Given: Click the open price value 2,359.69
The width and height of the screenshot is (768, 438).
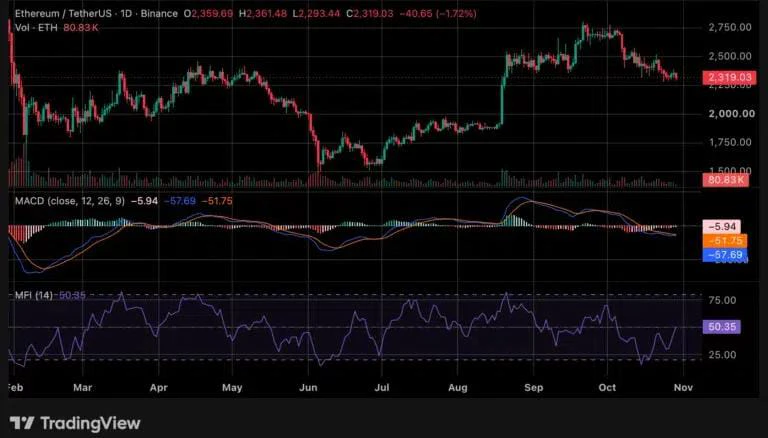Looking at the screenshot, I should (212, 13).
